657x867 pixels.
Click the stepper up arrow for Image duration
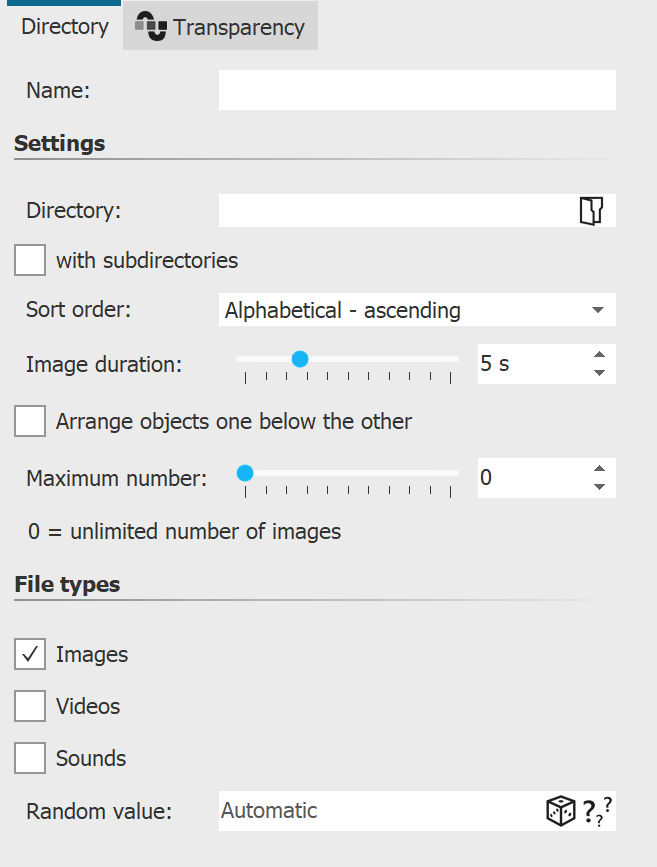[598, 353]
